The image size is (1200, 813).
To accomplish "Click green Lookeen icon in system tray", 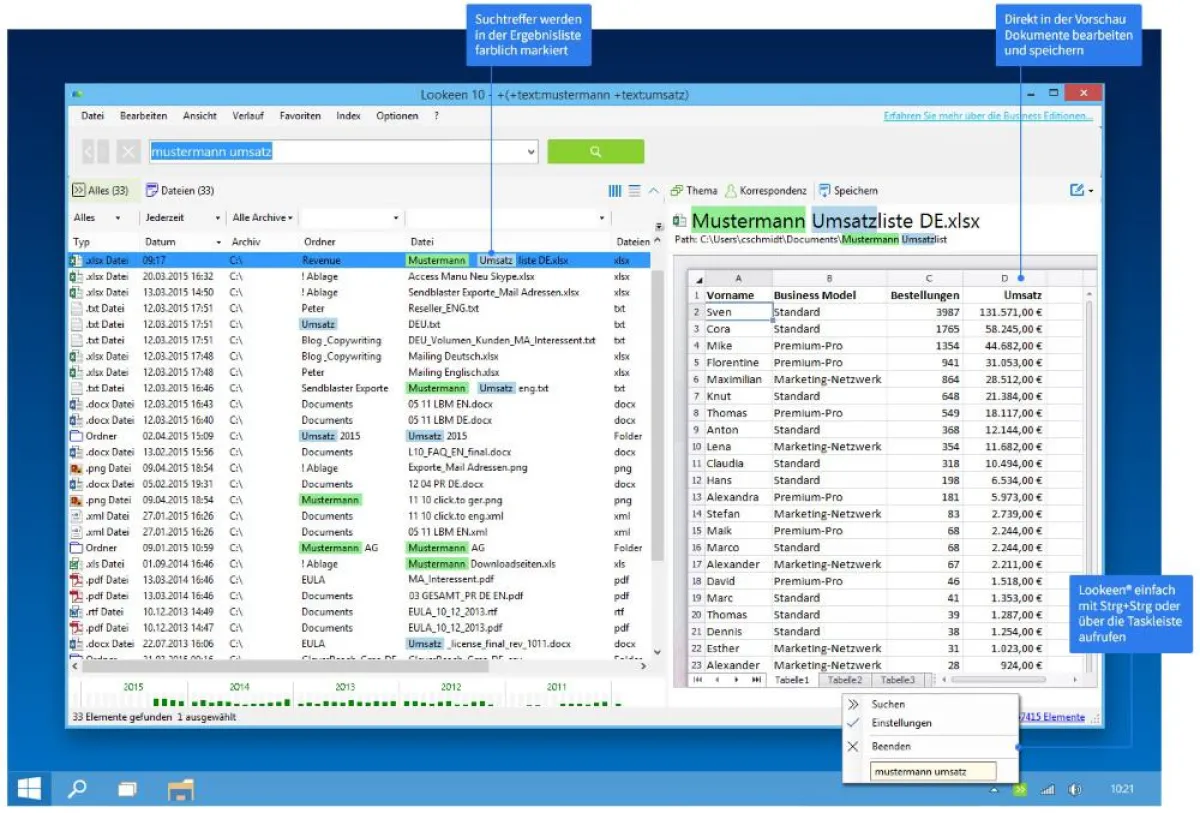I will 1019,789.
